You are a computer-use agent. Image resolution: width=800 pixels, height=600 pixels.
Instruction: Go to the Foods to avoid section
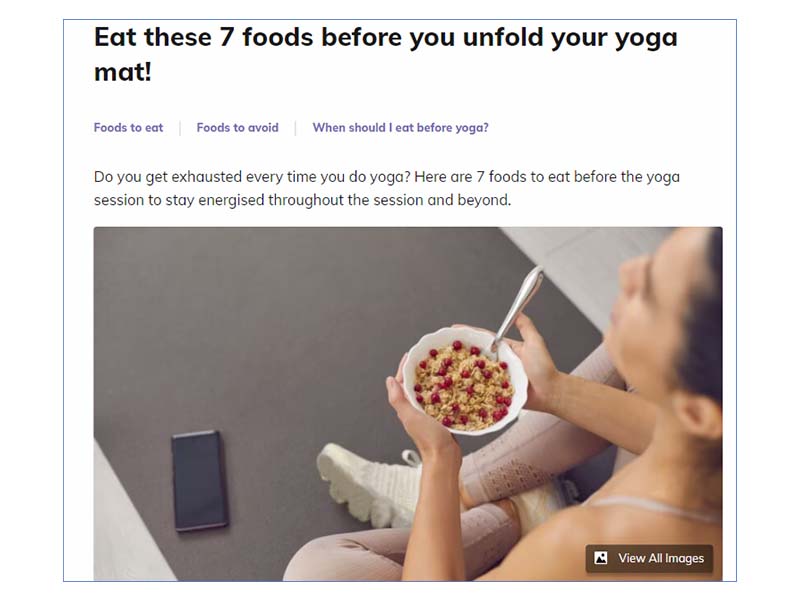click(x=237, y=128)
